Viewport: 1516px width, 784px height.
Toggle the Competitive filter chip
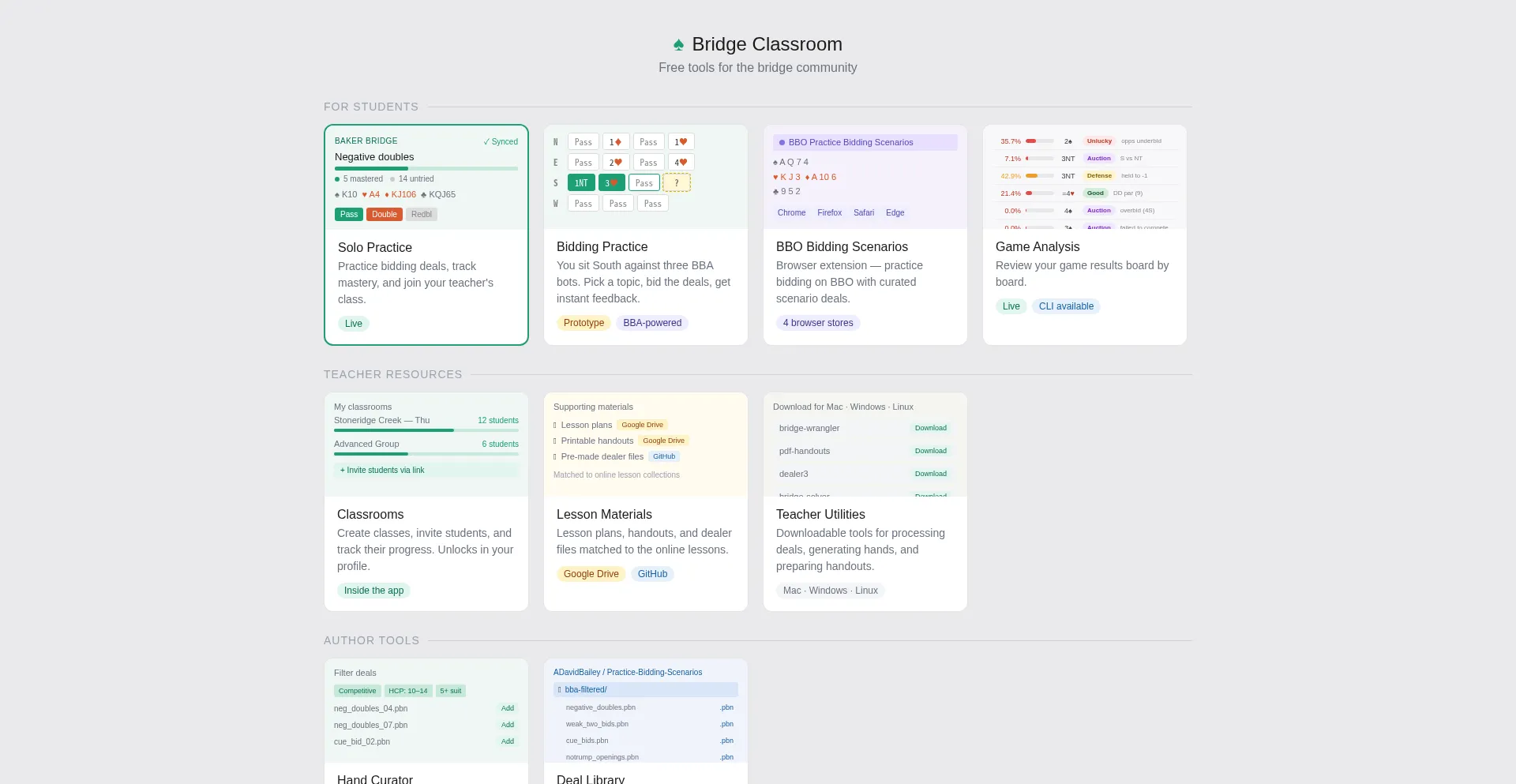point(358,691)
